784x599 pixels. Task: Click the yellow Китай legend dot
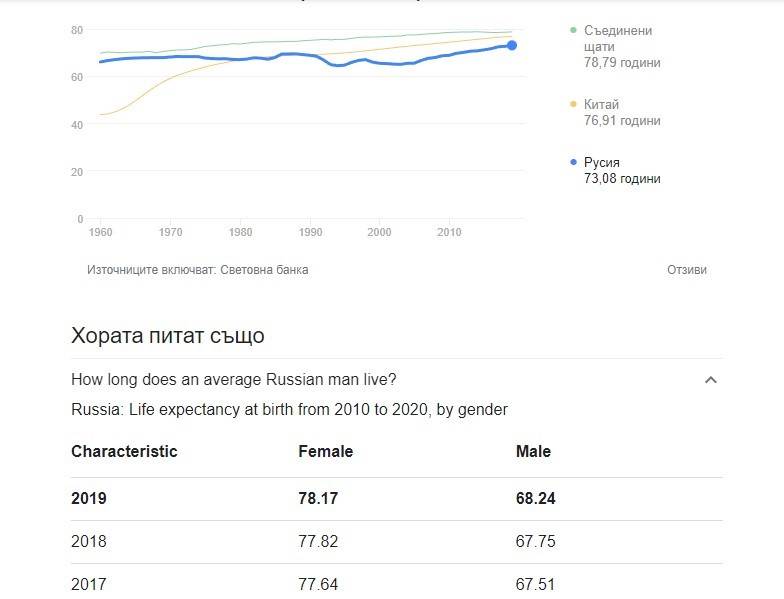(x=574, y=104)
